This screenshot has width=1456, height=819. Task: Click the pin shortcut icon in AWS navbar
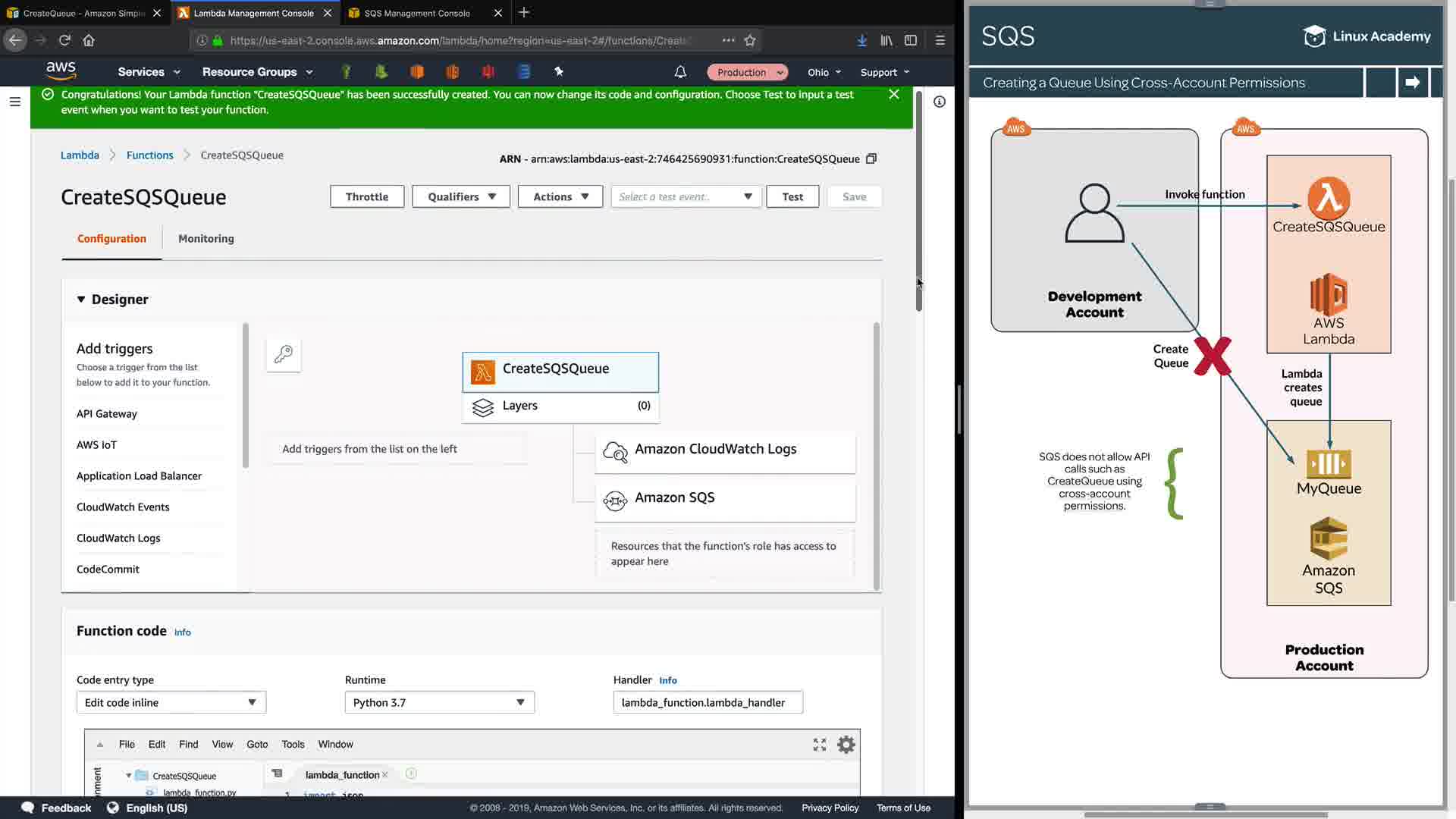pos(559,71)
